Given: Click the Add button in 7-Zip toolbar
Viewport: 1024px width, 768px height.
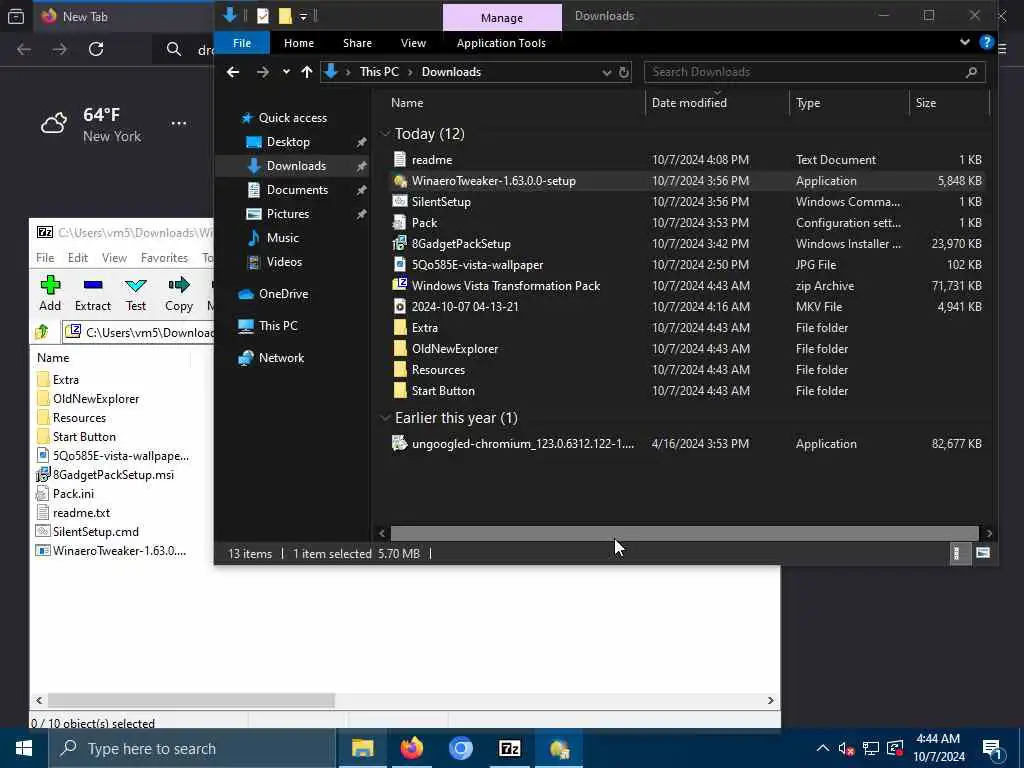Looking at the screenshot, I should (50, 293).
